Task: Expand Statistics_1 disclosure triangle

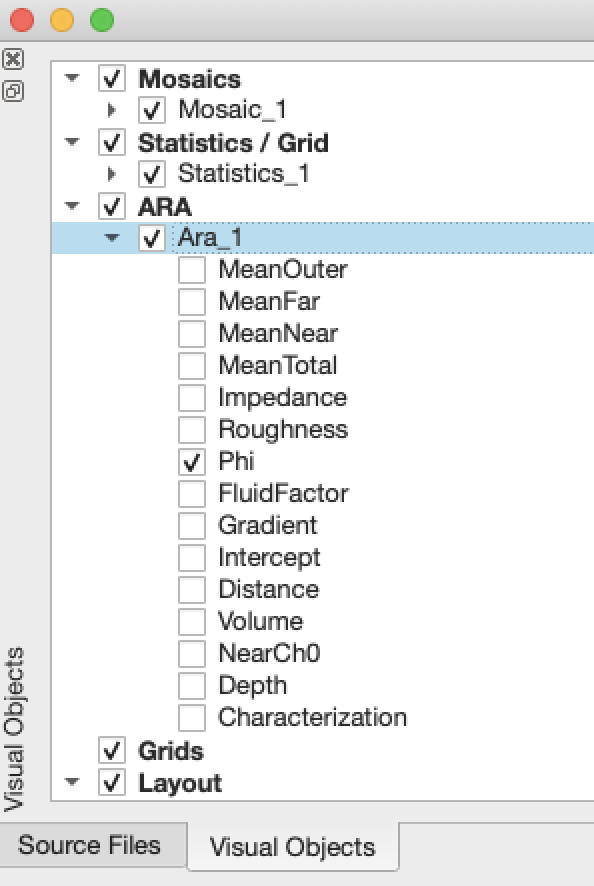Action: pyautogui.click(x=112, y=173)
